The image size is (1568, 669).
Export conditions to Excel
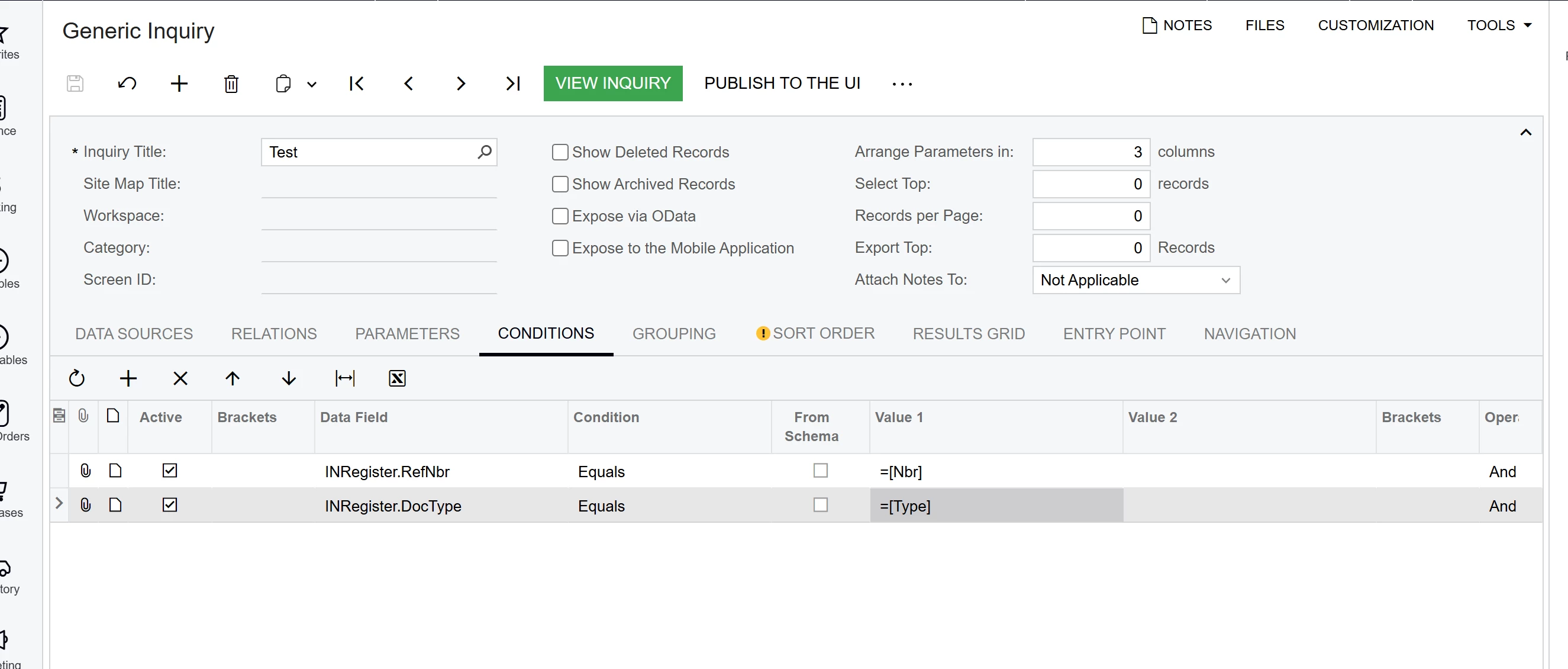pos(397,378)
